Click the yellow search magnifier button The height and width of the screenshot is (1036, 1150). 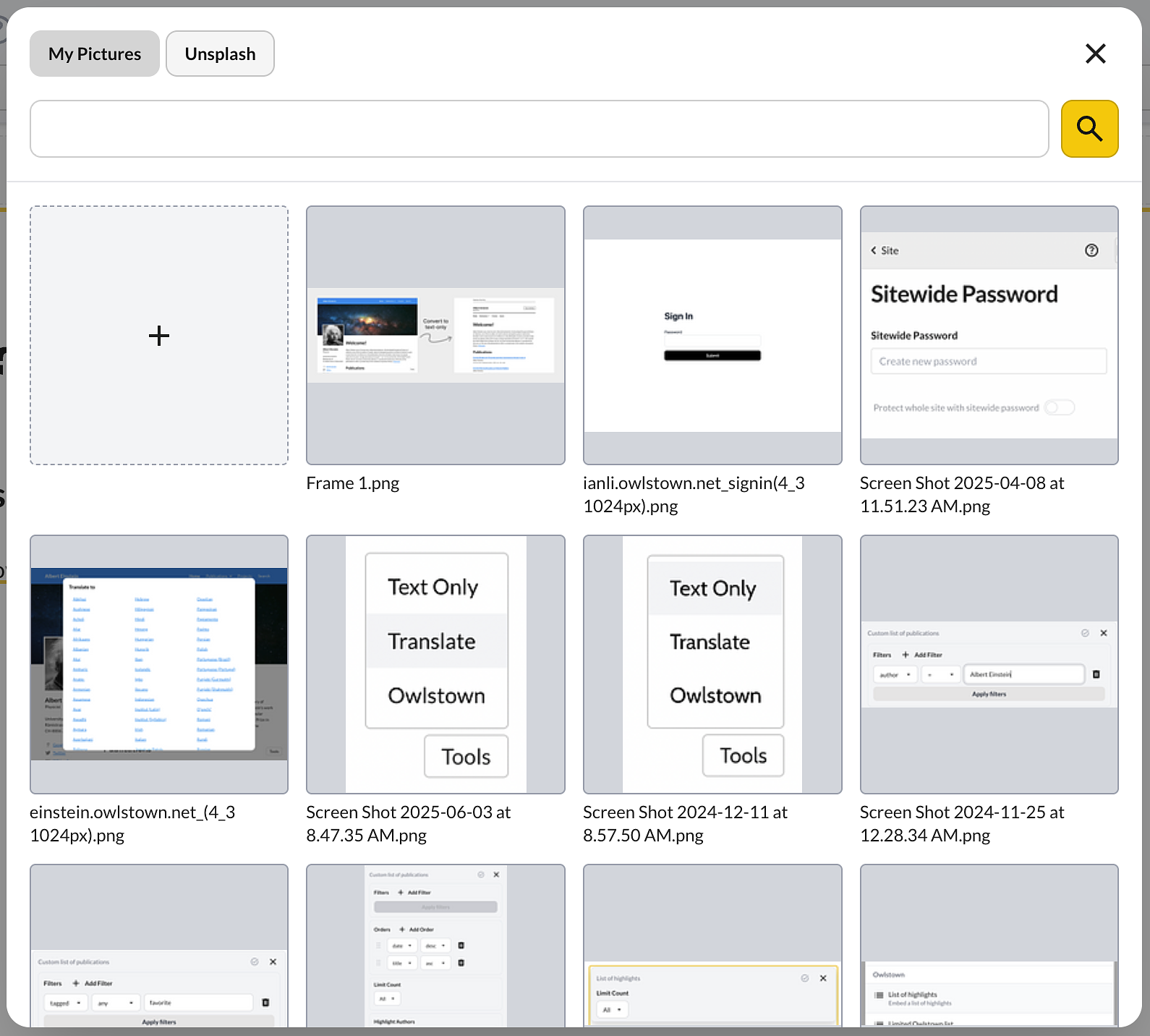click(x=1089, y=129)
